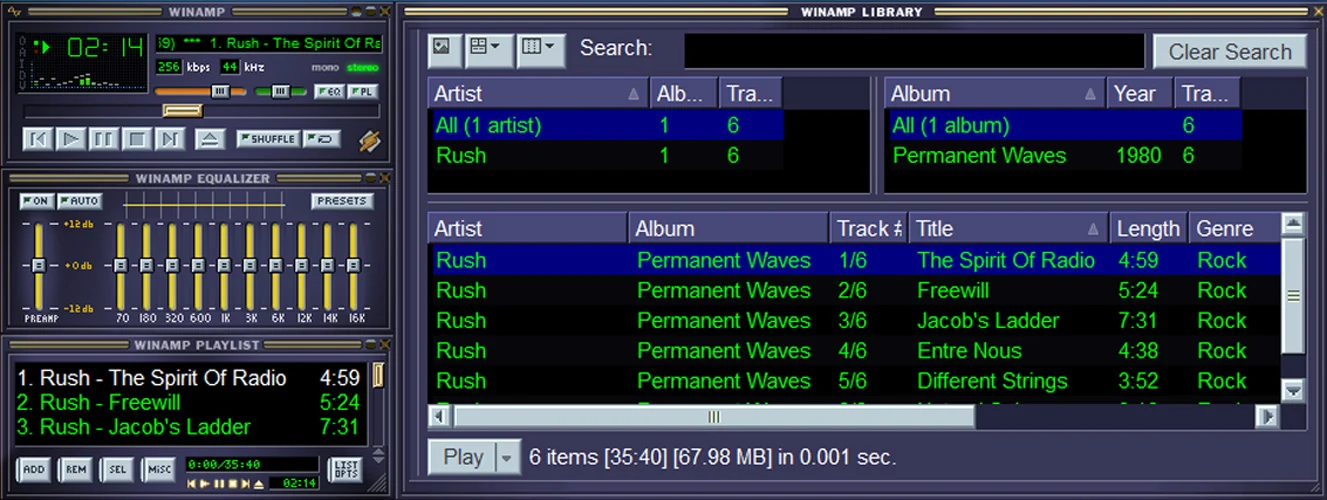Click the 70 Hz equalizer band slider
Image resolution: width=1327 pixels, height=500 pixels.
pos(120,267)
